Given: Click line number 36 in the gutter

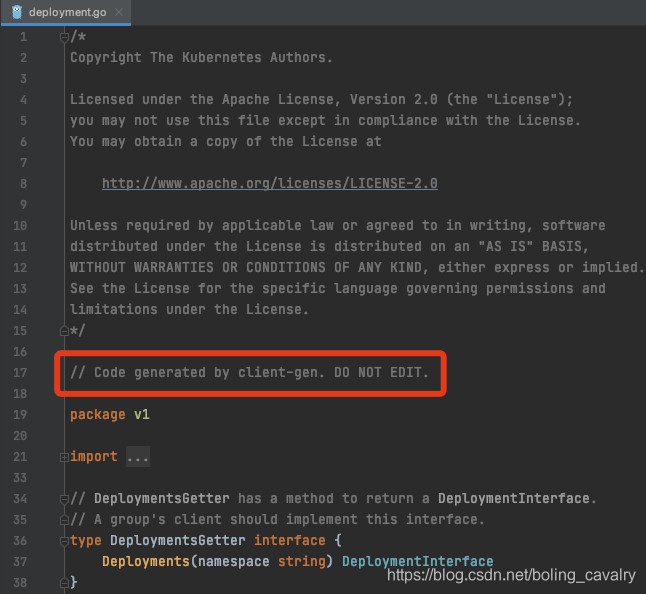Looking at the screenshot, I should [20, 541].
